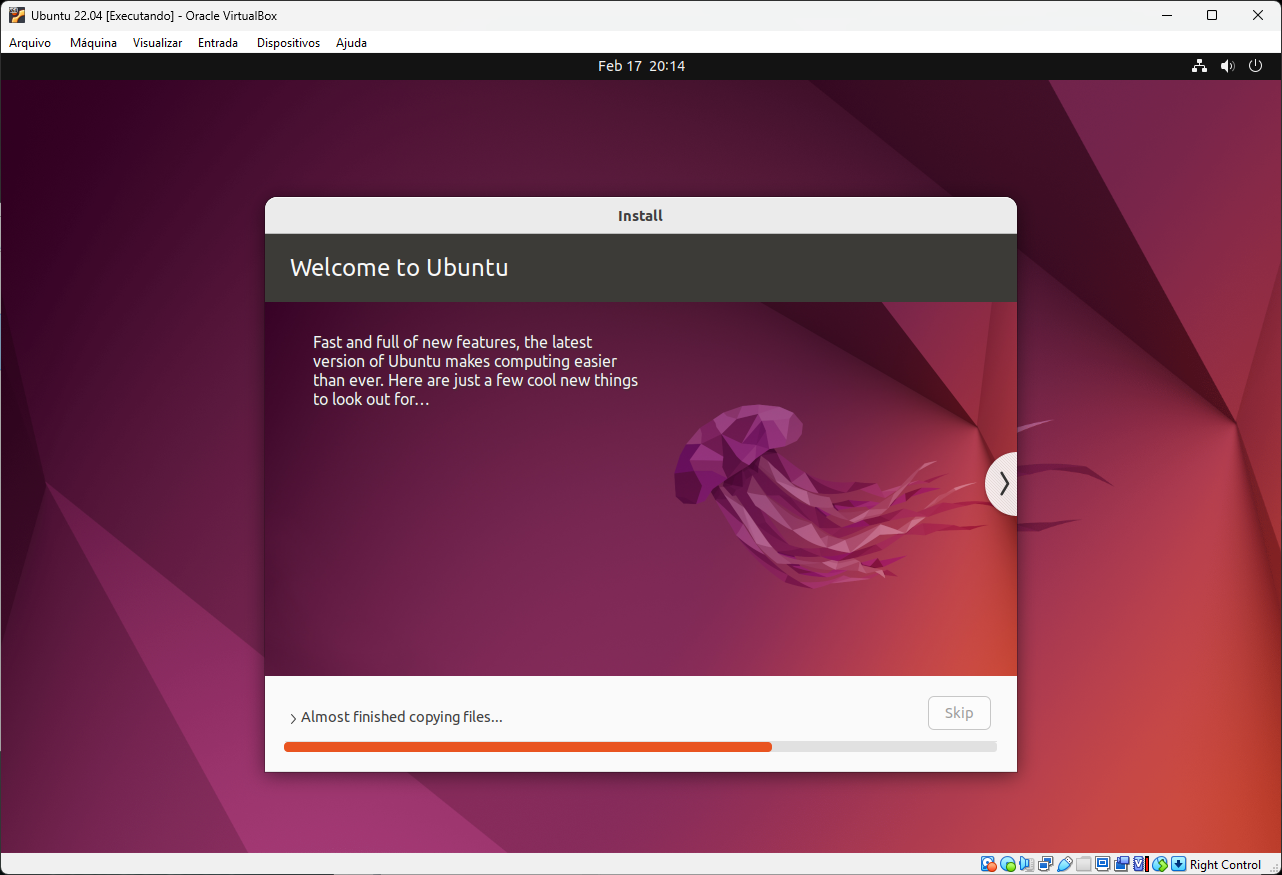The width and height of the screenshot is (1282, 875).
Task: Open the Máquina menu
Action: (93, 43)
